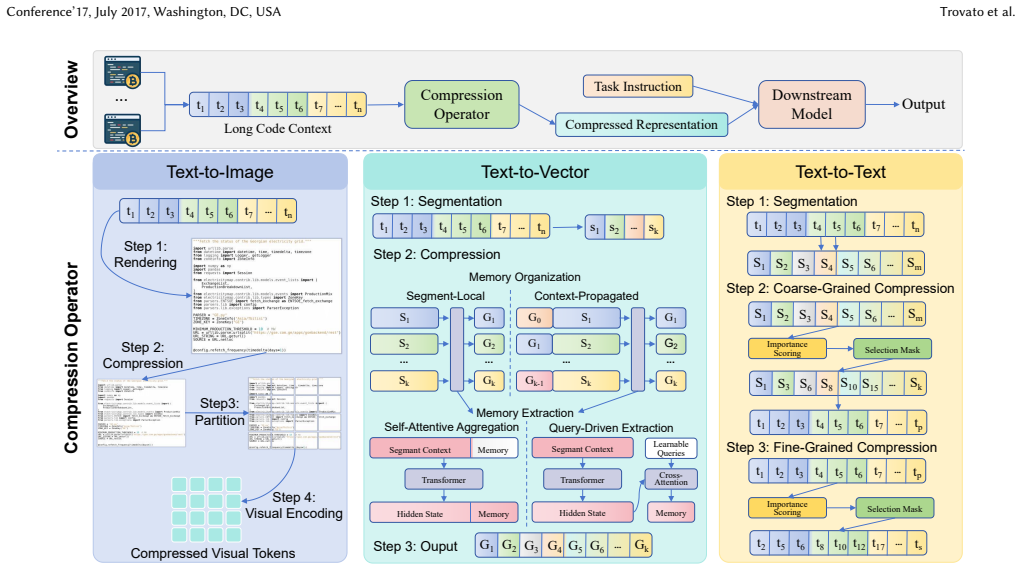The image size is (1021, 570).
Task: Click the 'Self-Attentive Aggregation' label
Action: (x=451, y=427)
